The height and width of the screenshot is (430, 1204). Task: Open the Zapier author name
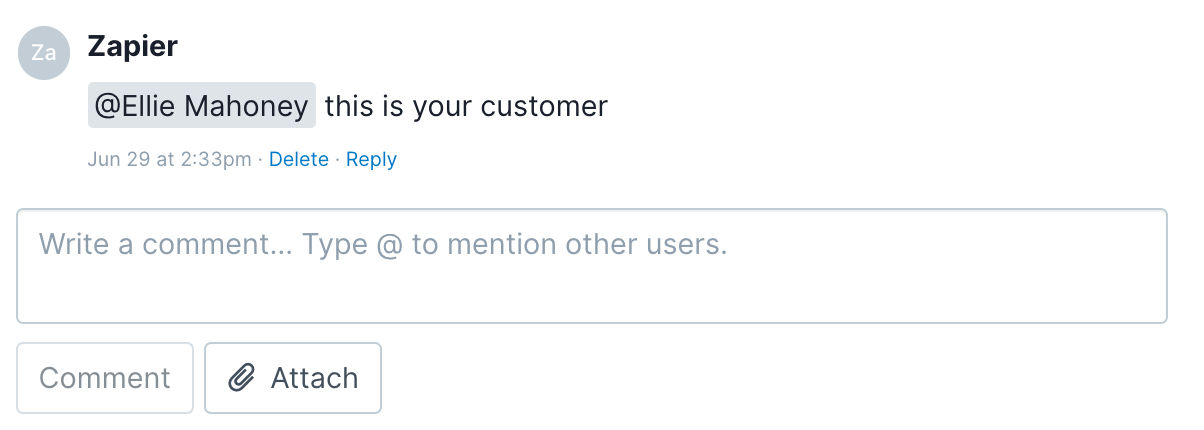pyautogui.click(x=133, y=46)
